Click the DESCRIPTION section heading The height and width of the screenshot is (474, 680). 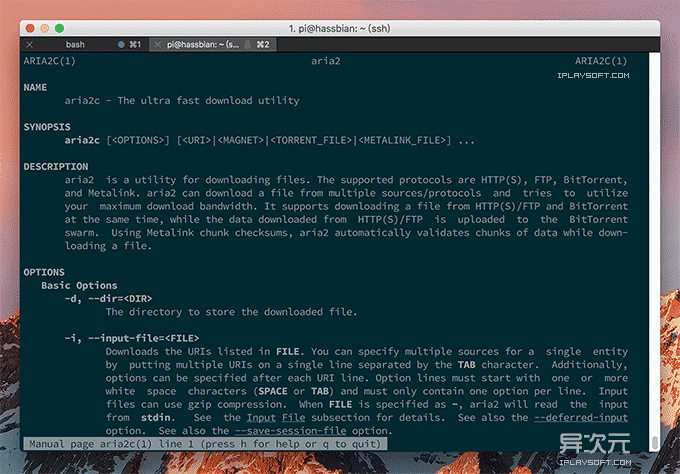(x=56, y=167)
